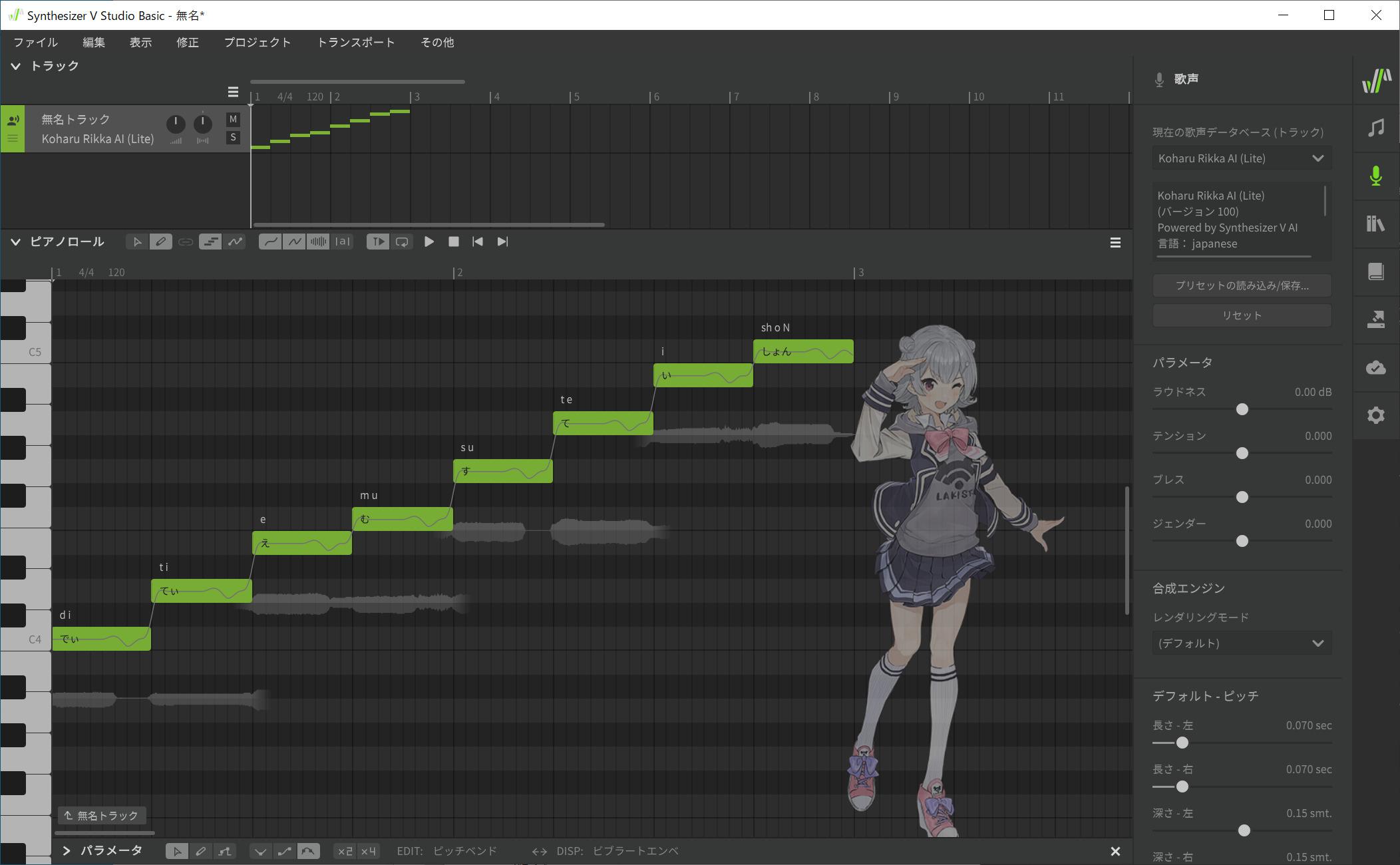Open the 表示 menu
Image resolution: width=1400 pixels, height=865 pixels.
(140, 43)
